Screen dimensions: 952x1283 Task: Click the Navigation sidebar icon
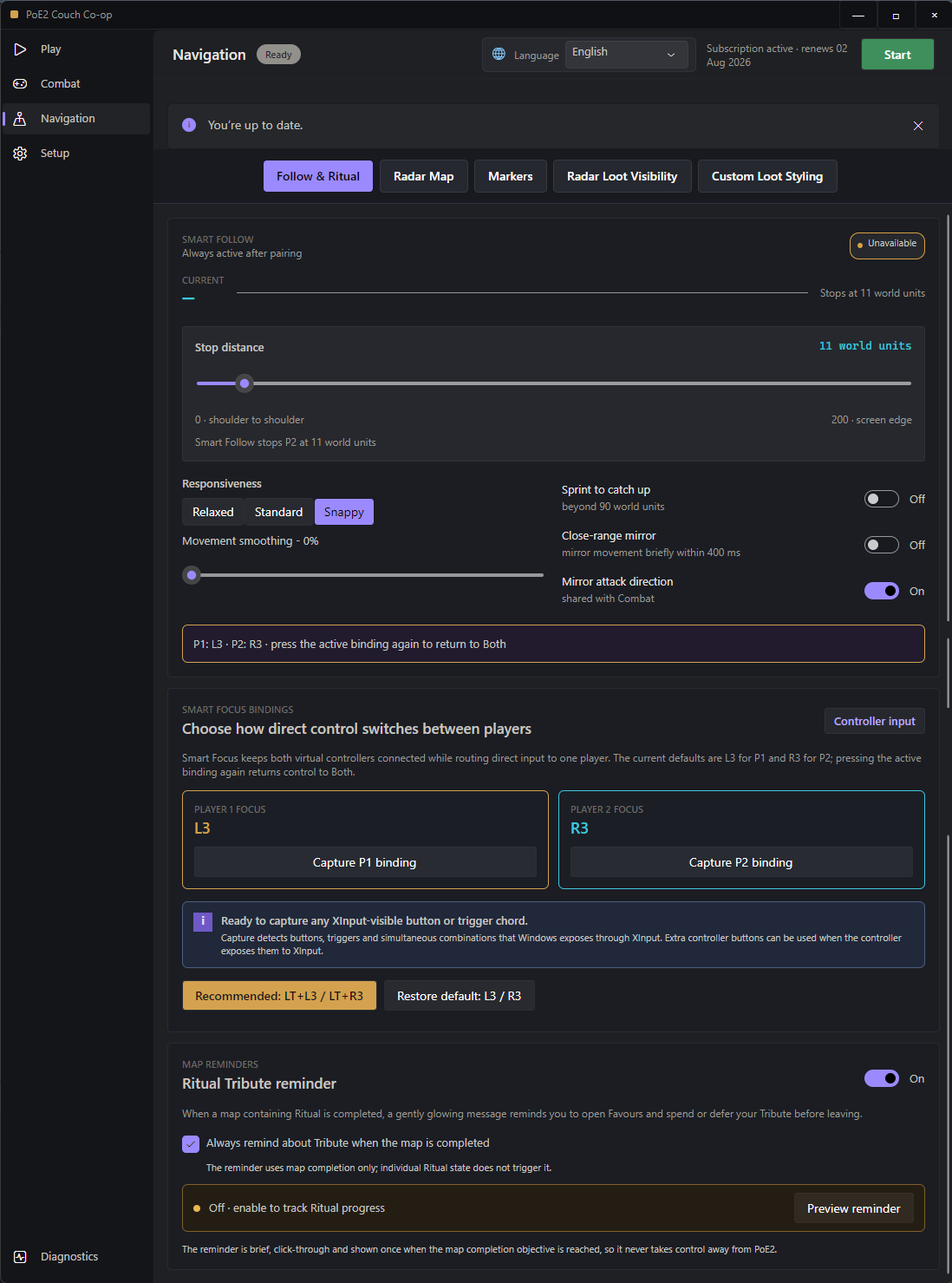(x=20, y=119)
